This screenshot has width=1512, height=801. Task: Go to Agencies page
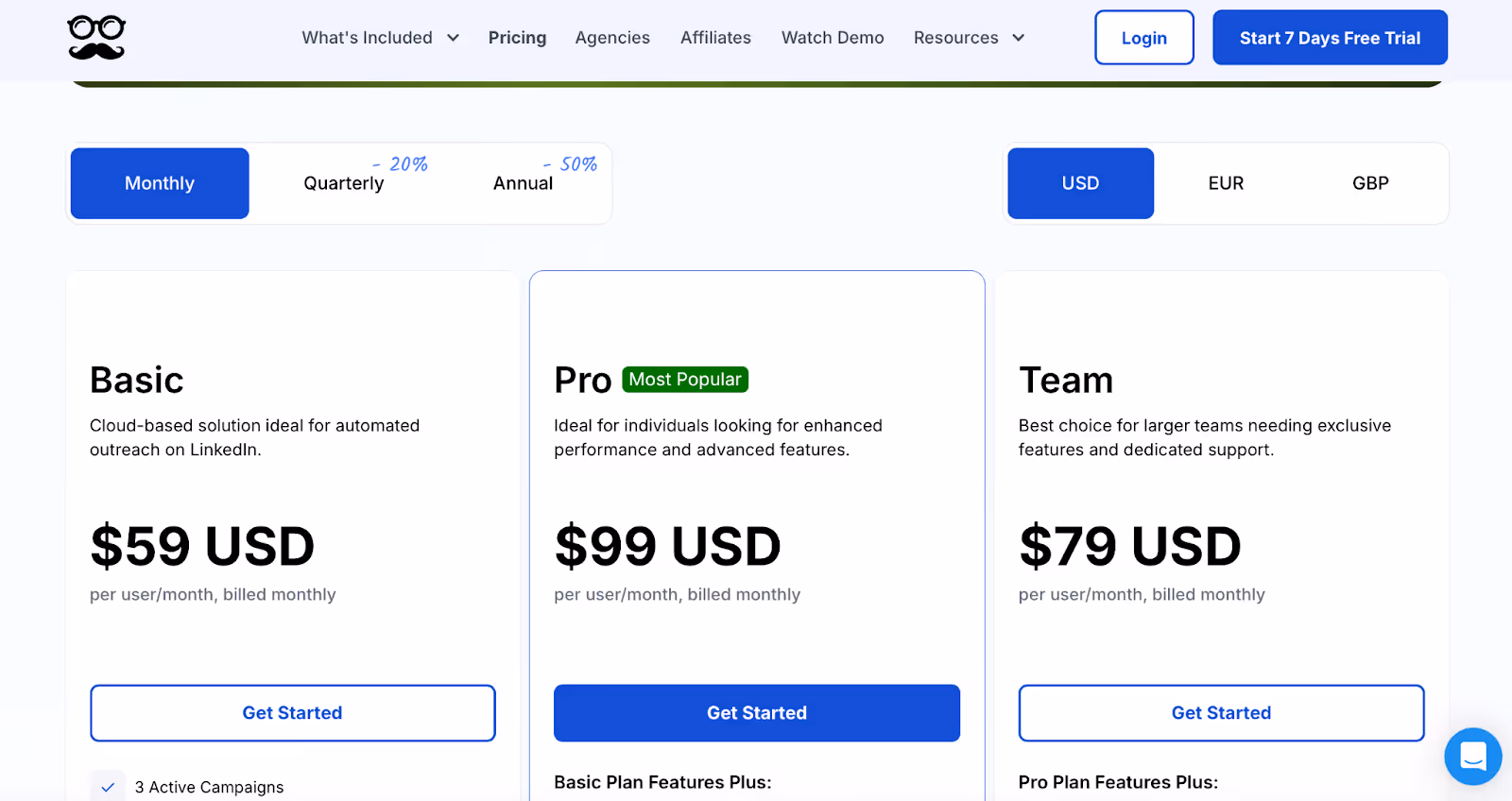[612, 38]
